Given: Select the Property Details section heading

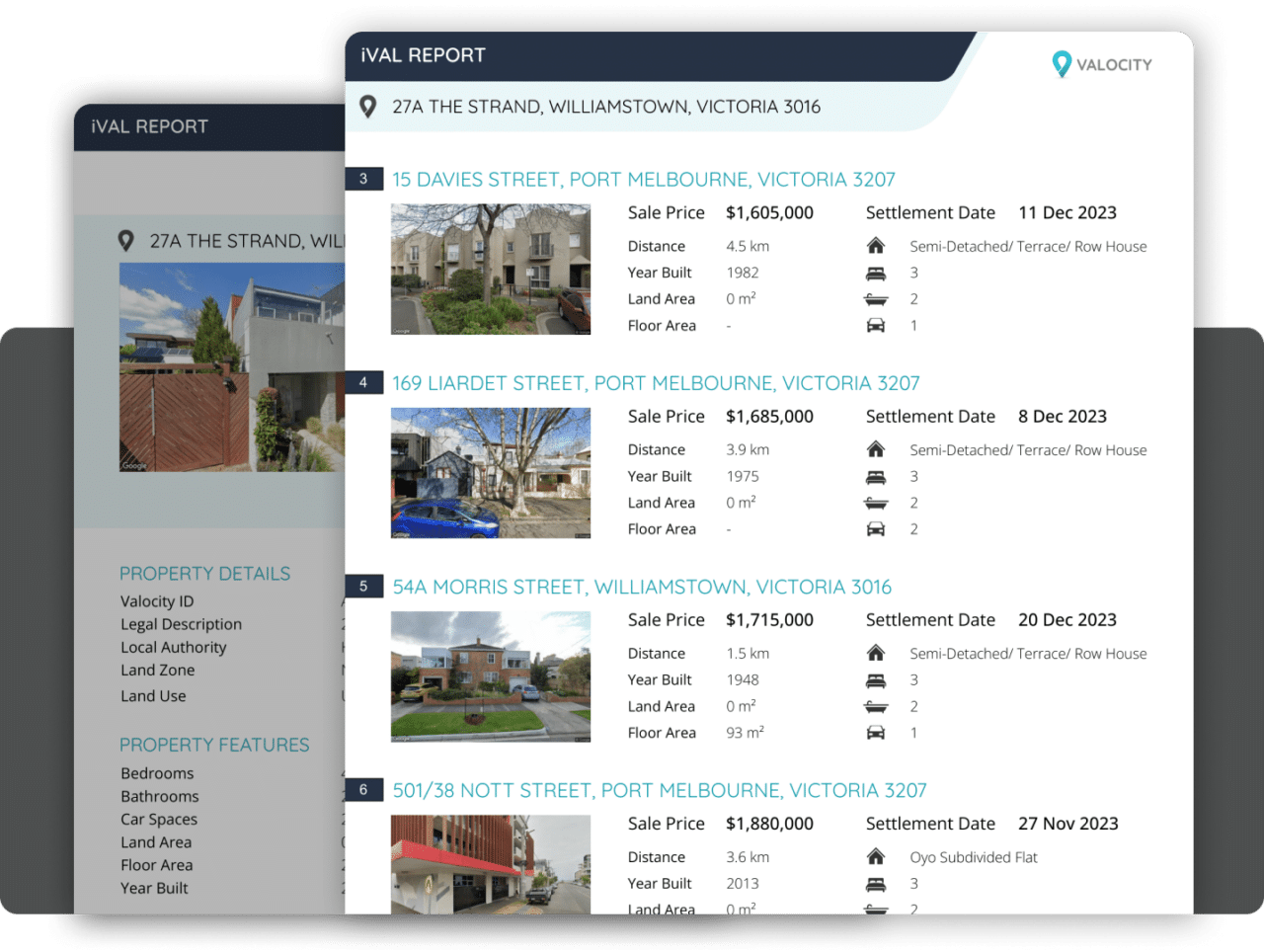Looking at the screenshot, I should tap(205, 574).
